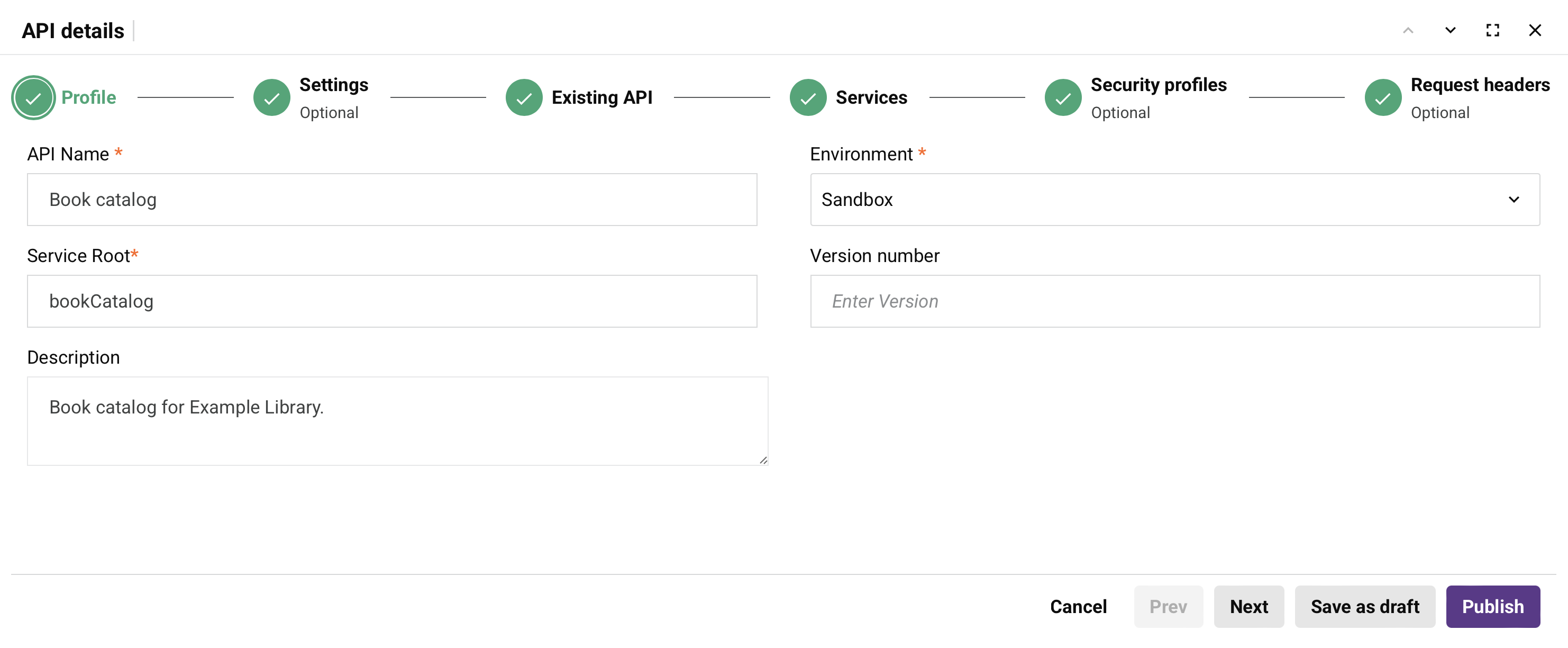Click the Next button
This screenshot has width=1568, height=648.
(1248, 607)
